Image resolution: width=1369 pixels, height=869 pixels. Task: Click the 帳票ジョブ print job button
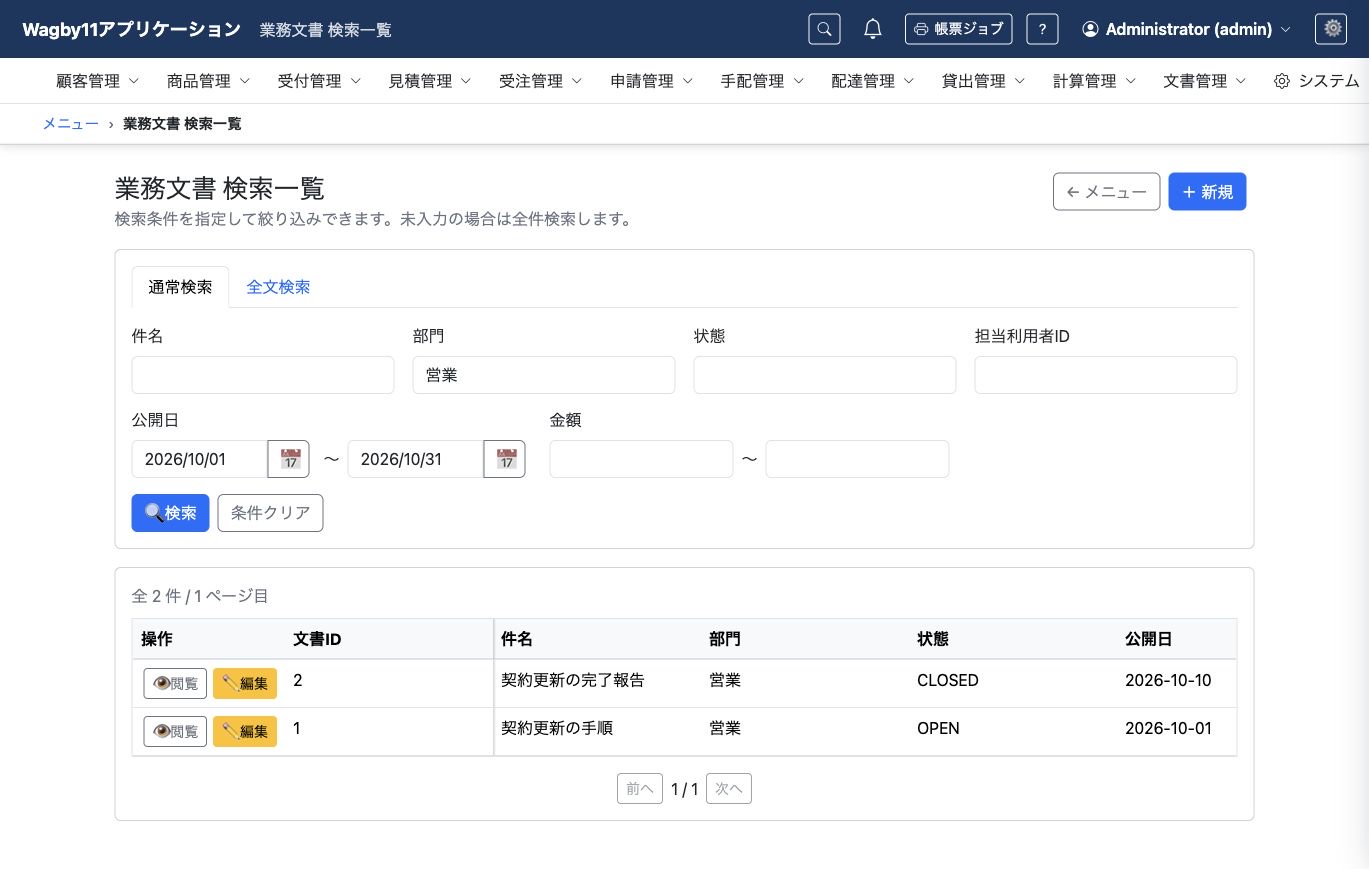pos(958,29)
